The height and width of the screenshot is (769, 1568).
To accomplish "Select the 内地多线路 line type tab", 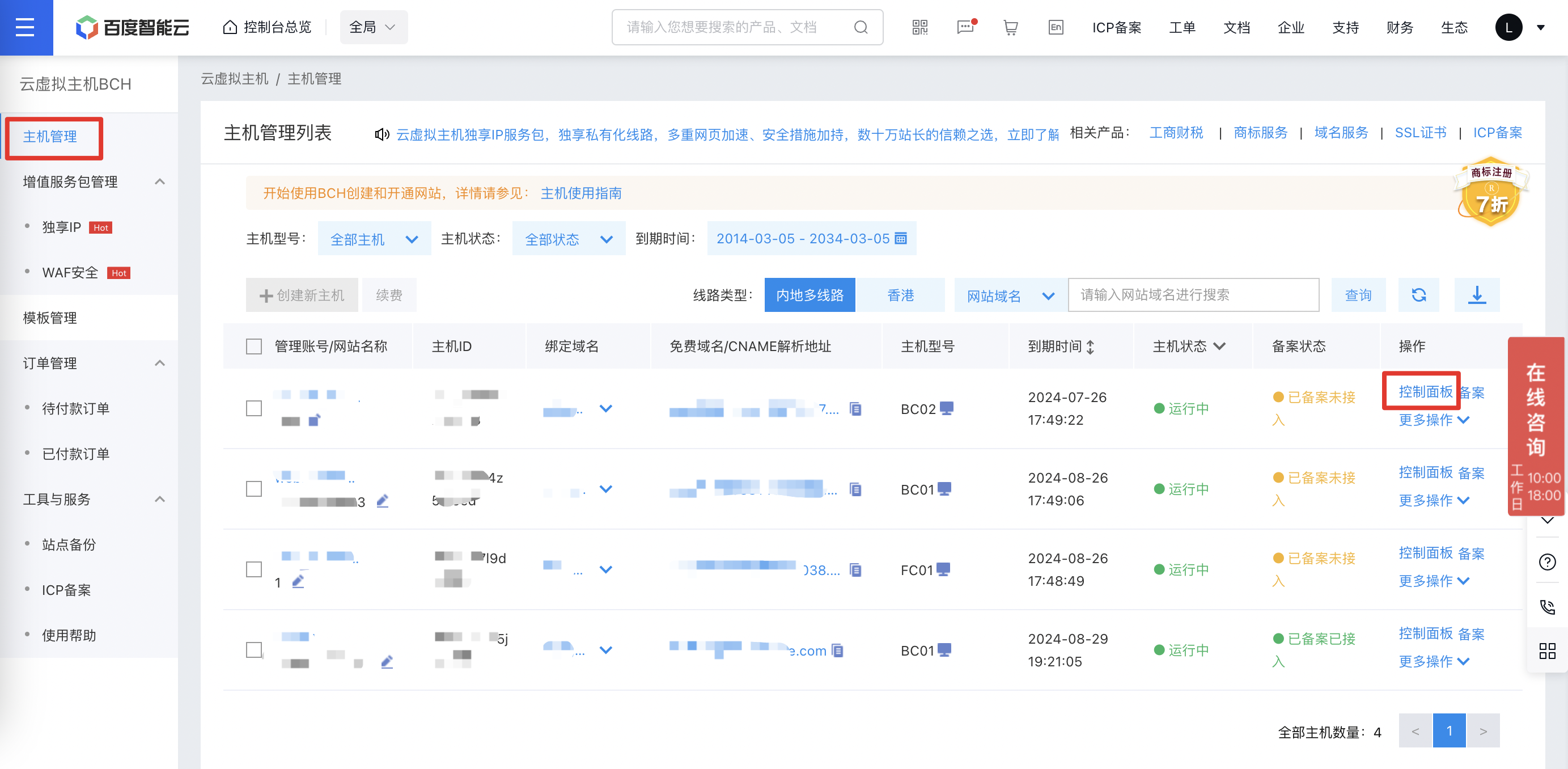I will tap(810, 295).
